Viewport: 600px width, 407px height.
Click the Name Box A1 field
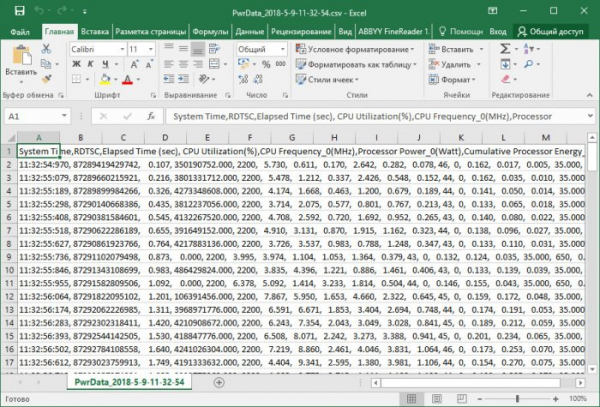coord(37,116)
